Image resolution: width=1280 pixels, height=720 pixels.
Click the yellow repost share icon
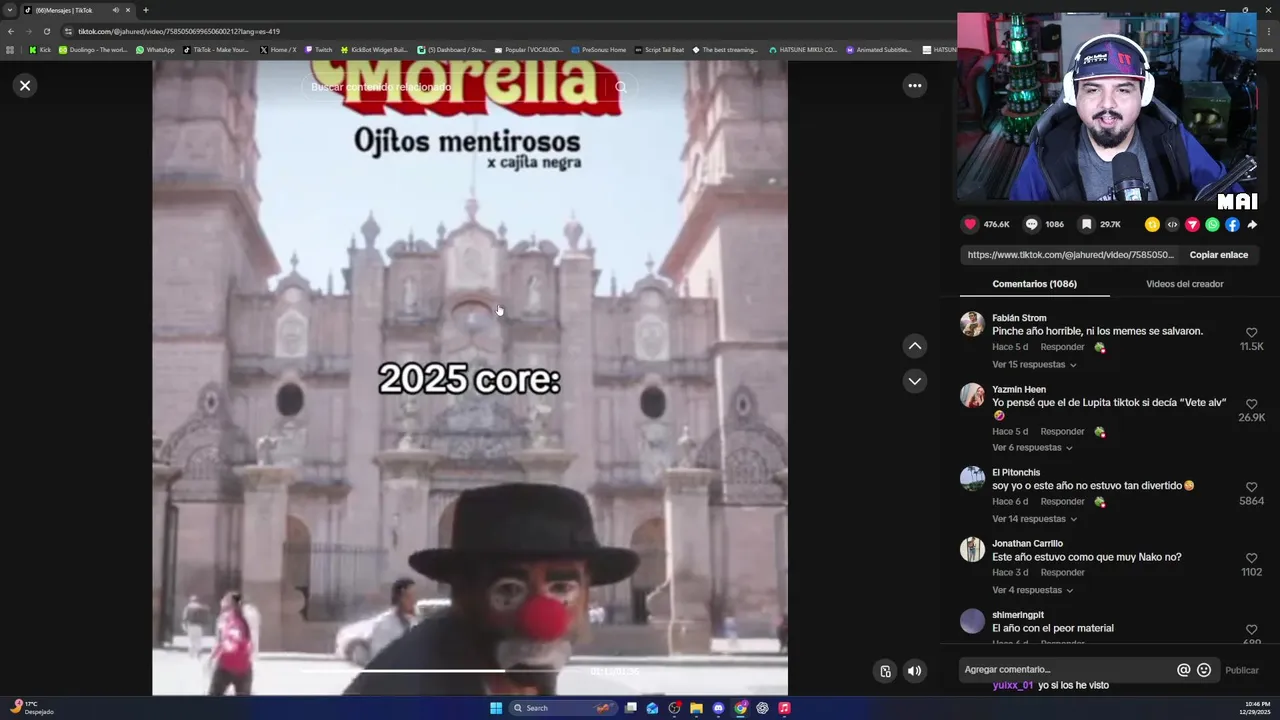1152,225
